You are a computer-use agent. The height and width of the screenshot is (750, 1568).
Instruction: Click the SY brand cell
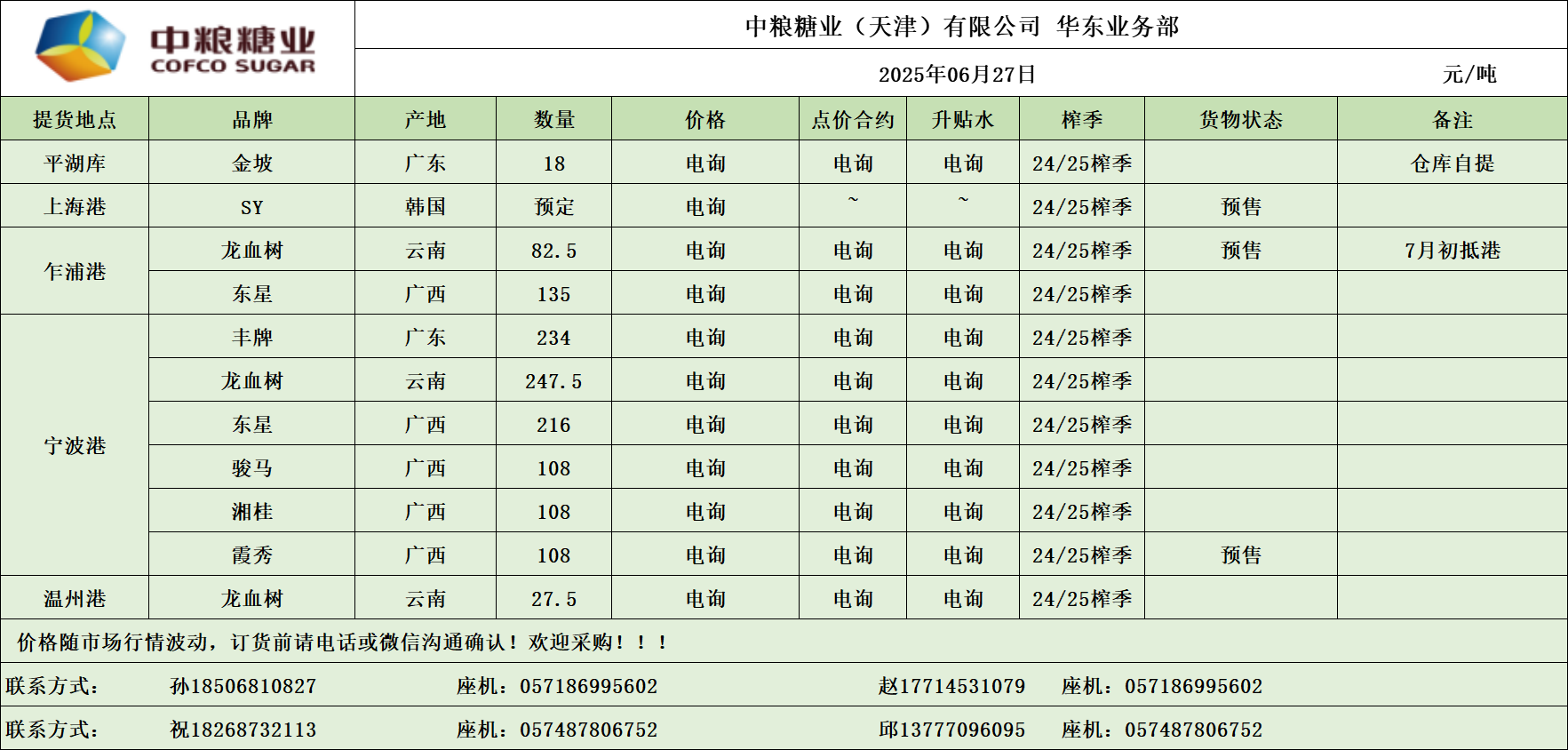pyautogui.click(x=251, y=207)
